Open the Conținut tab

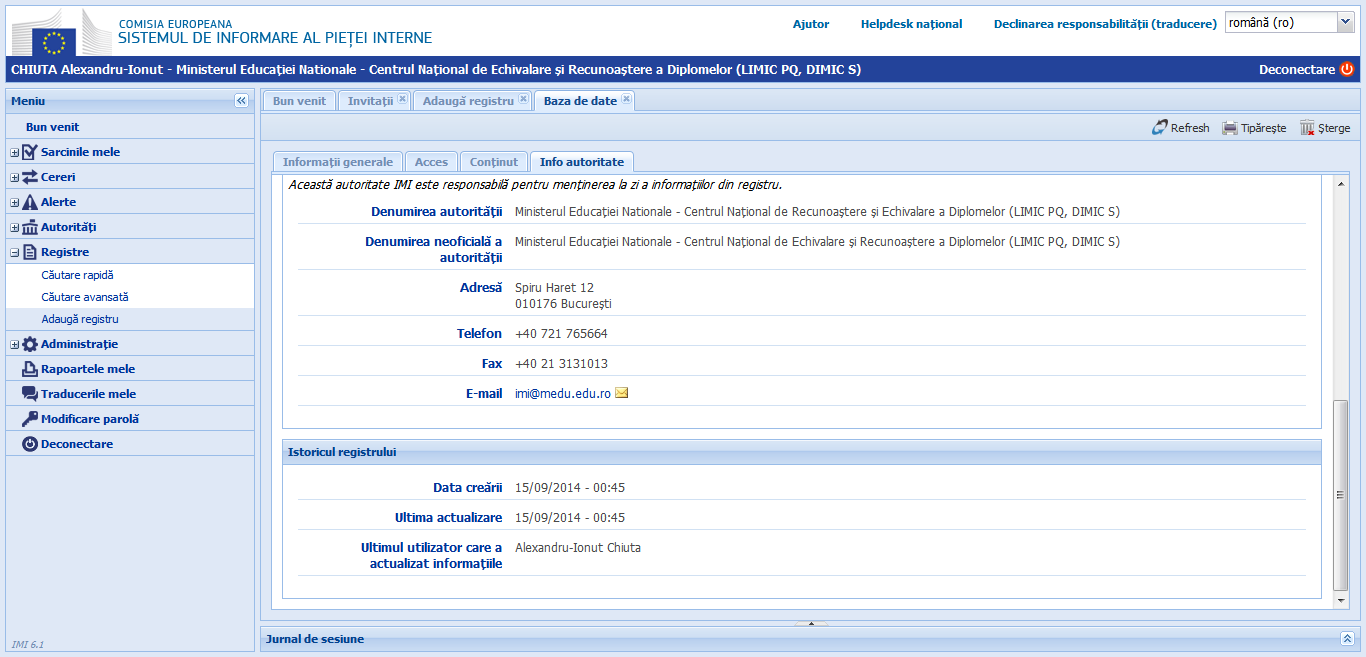[493, 161]
